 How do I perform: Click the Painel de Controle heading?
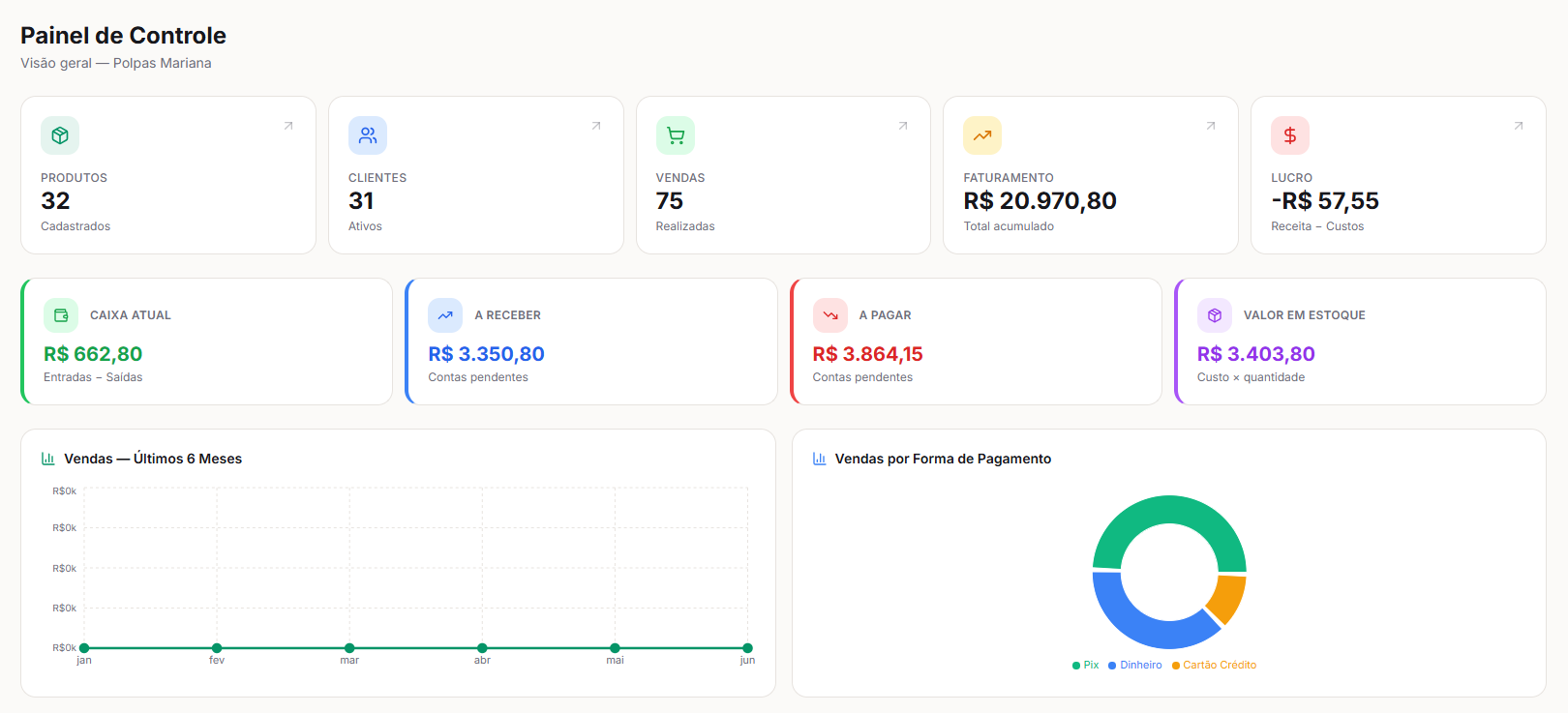point(124,36)
